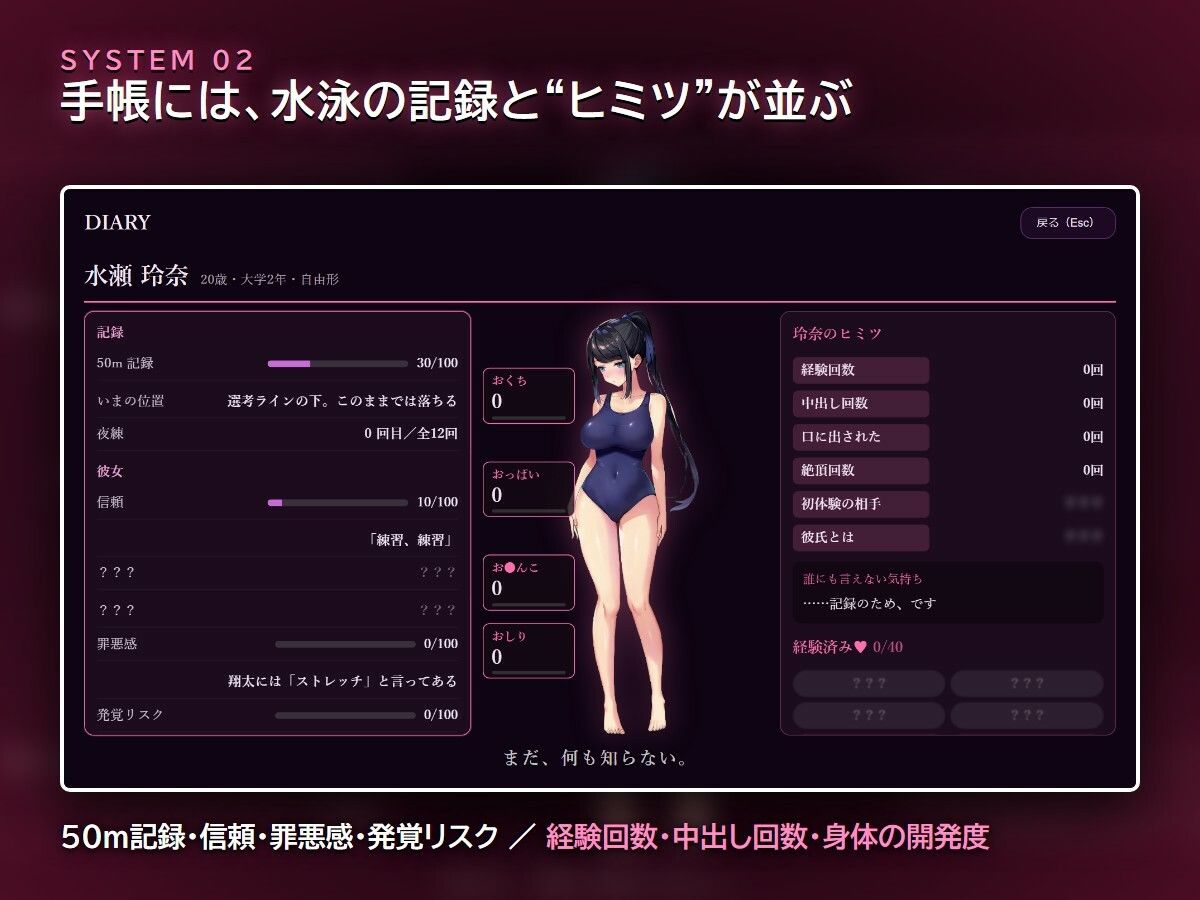Click the 記録 section header
The width and height of the screenshot is (1200, 900).
pos(110,332)
